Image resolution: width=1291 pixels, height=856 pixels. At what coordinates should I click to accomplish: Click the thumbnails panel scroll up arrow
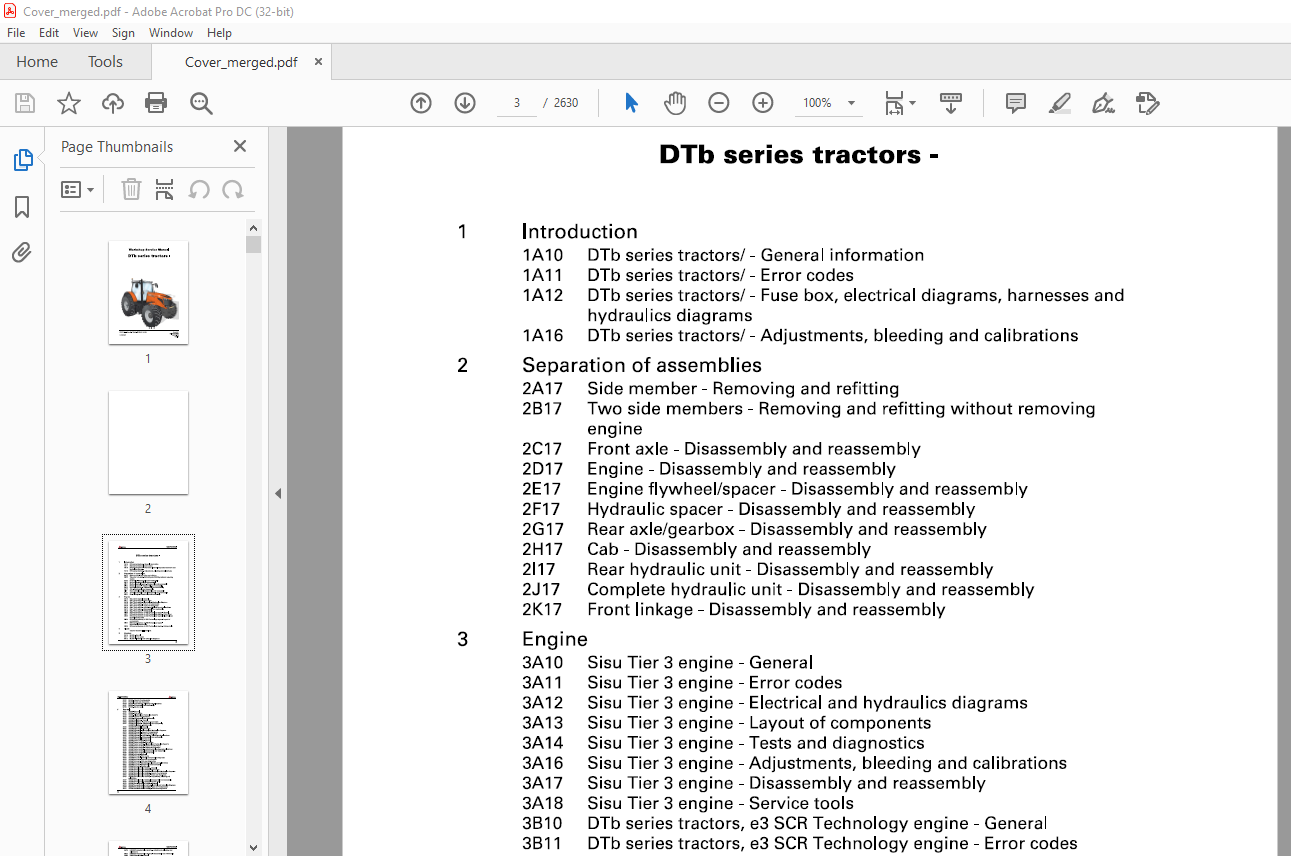253,228
